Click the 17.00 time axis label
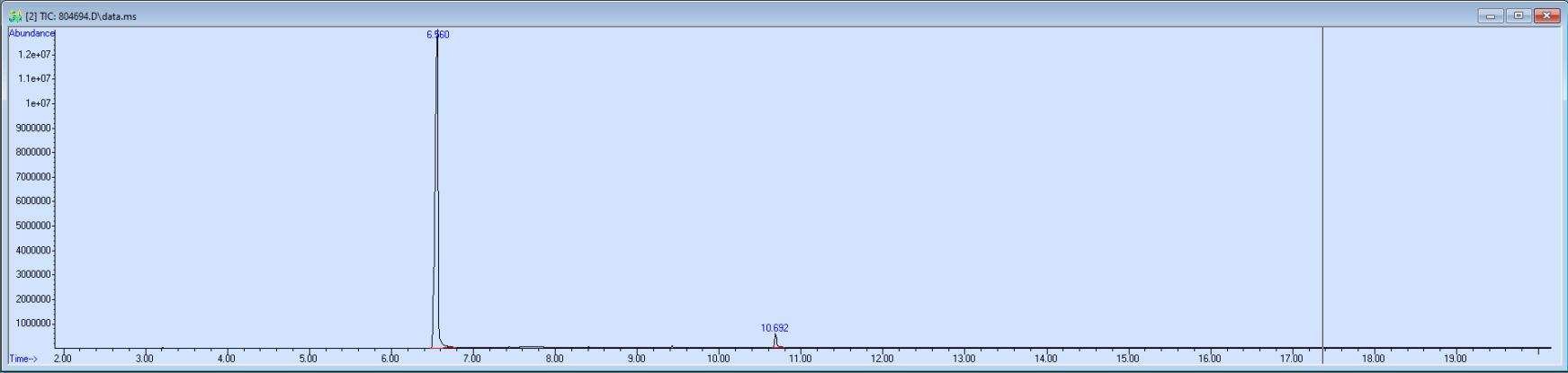1568x373 pixels. pos(1291,359)
